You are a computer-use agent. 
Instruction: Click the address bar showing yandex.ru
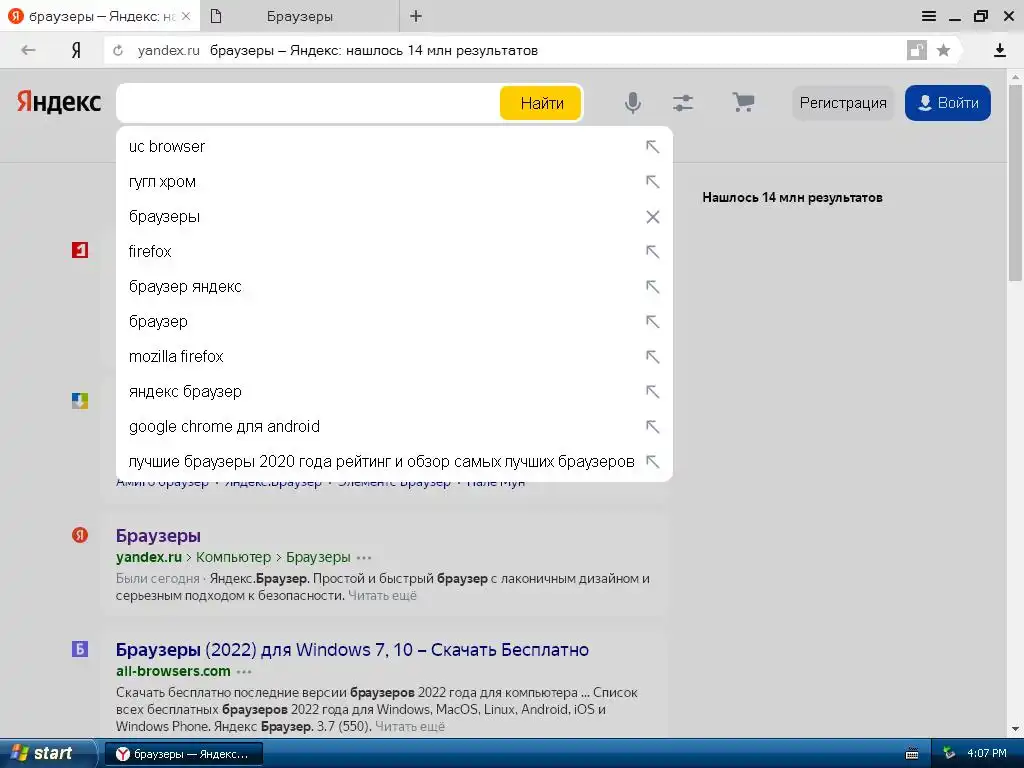[504, 50]
